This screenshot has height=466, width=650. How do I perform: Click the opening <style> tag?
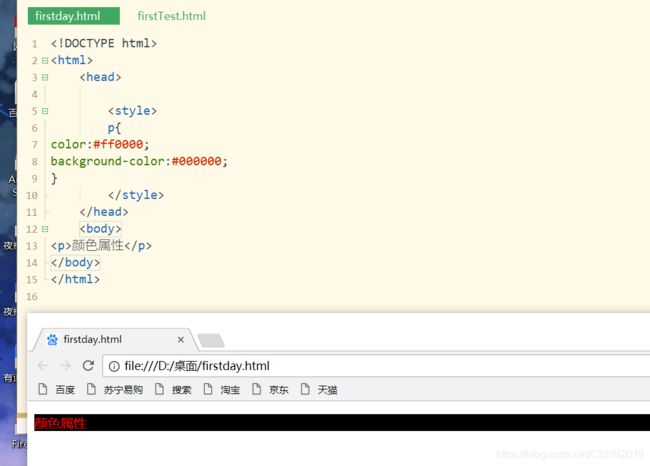click(133, 111)
